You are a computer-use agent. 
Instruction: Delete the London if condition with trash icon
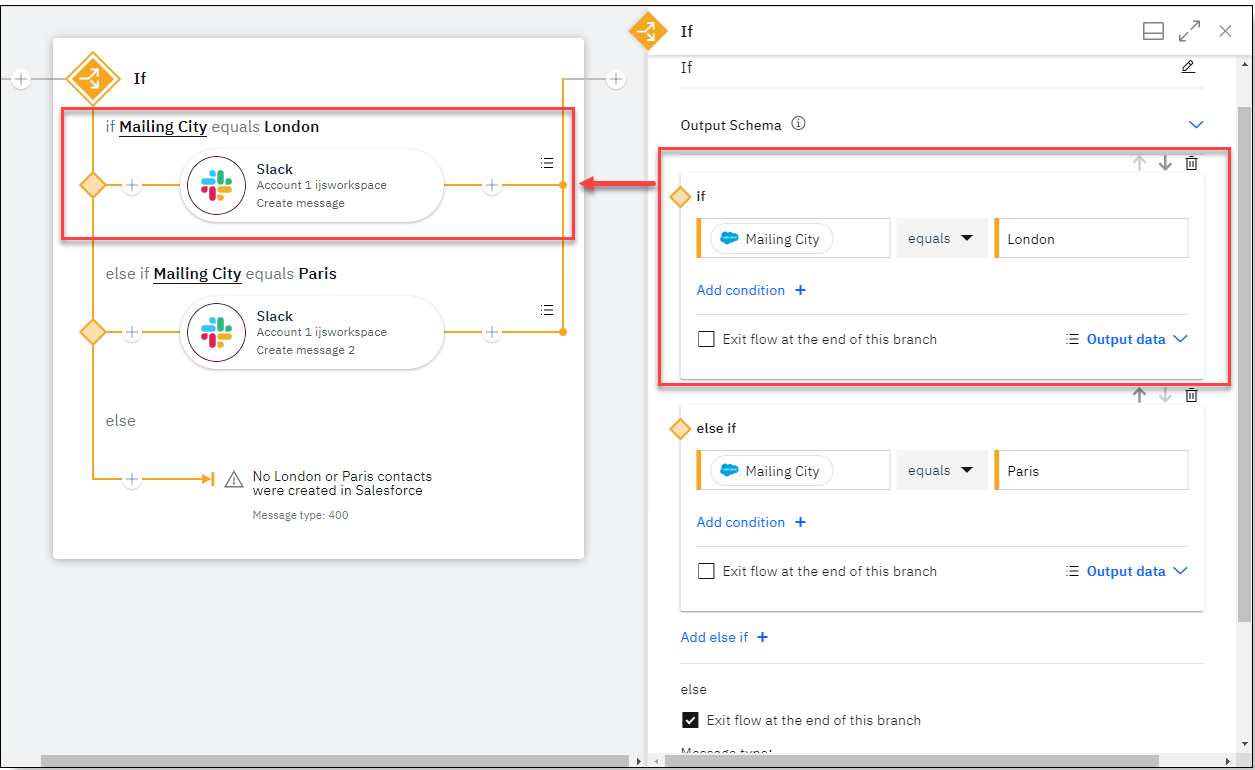point(1191,163)
